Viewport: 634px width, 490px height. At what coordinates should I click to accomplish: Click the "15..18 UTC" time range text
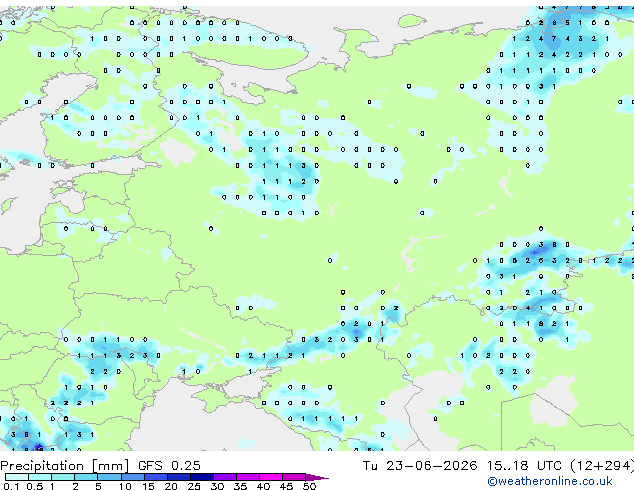pyautogui.click(x=524, y=466)
